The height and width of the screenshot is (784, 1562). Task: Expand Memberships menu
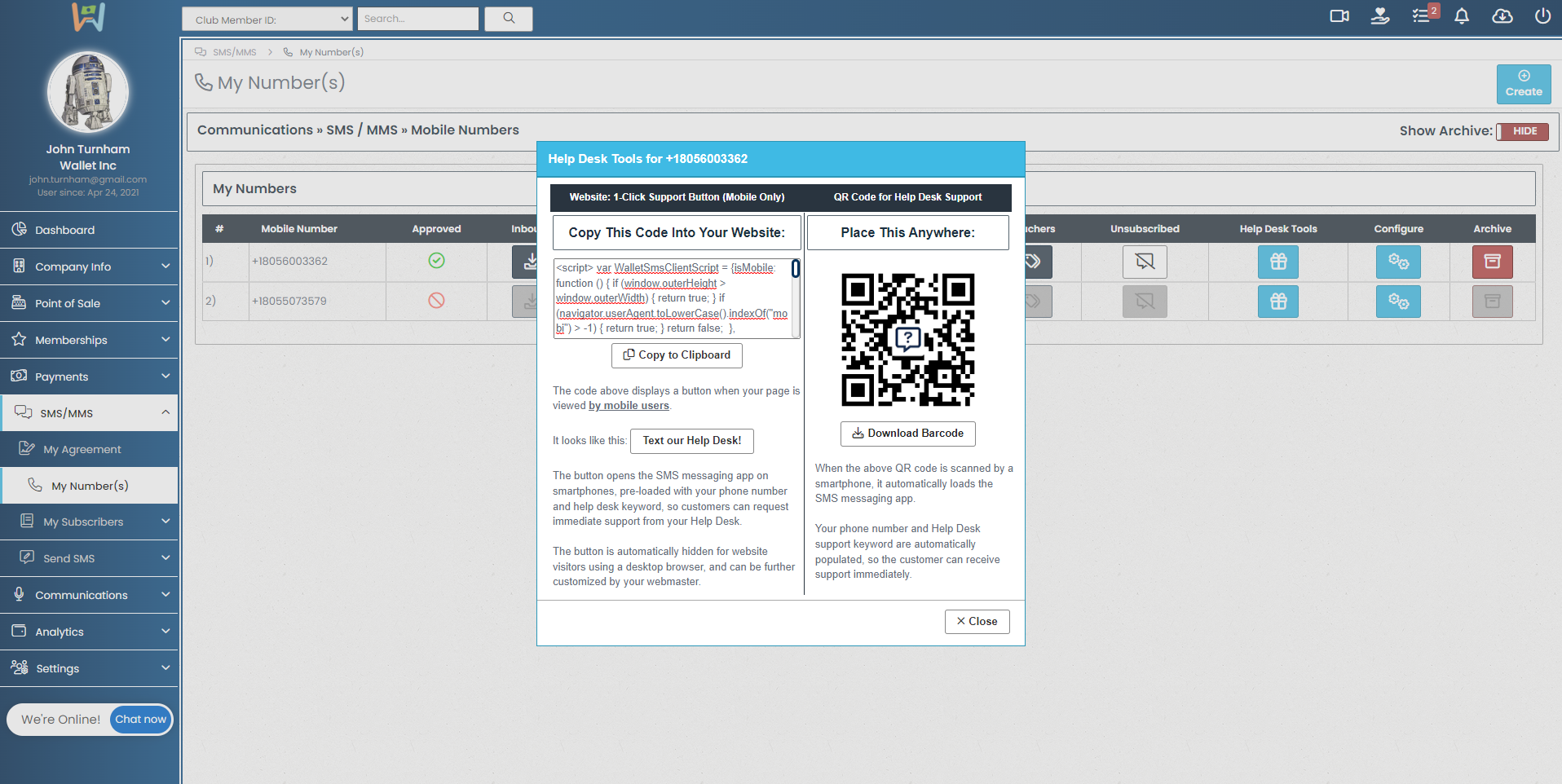pos(89,340)
